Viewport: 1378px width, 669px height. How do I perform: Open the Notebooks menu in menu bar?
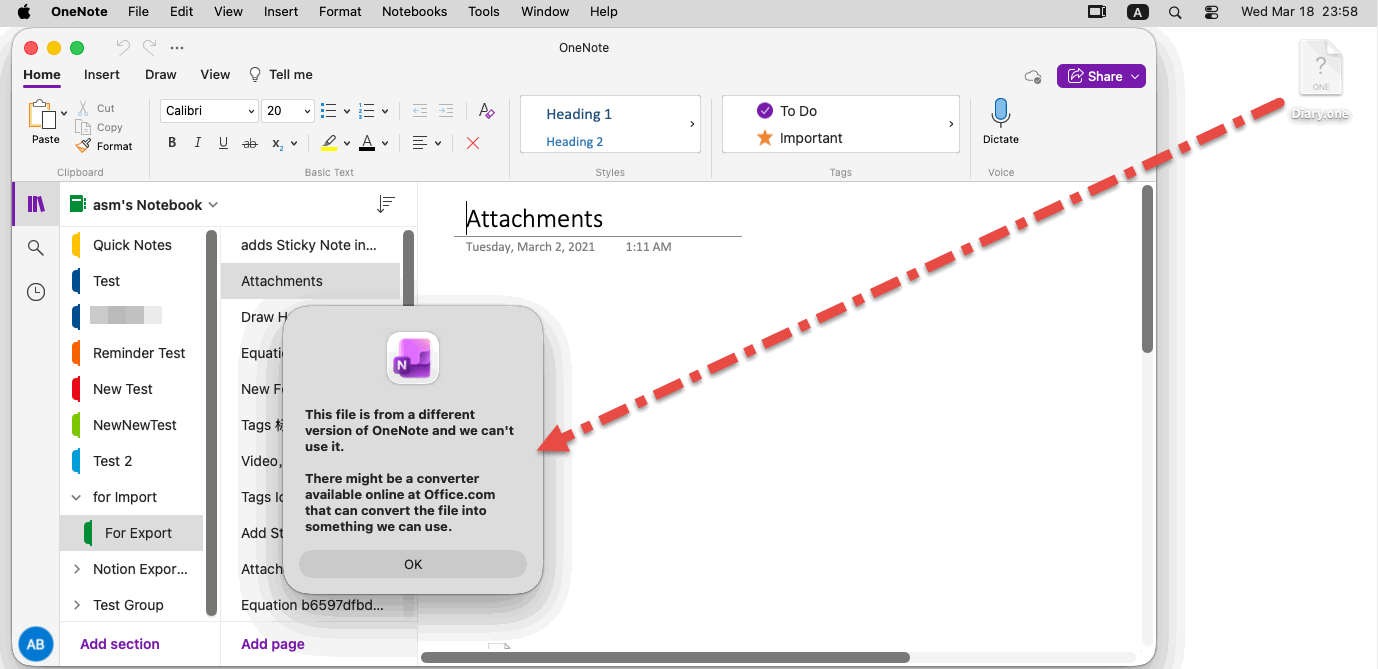point(415,12)
